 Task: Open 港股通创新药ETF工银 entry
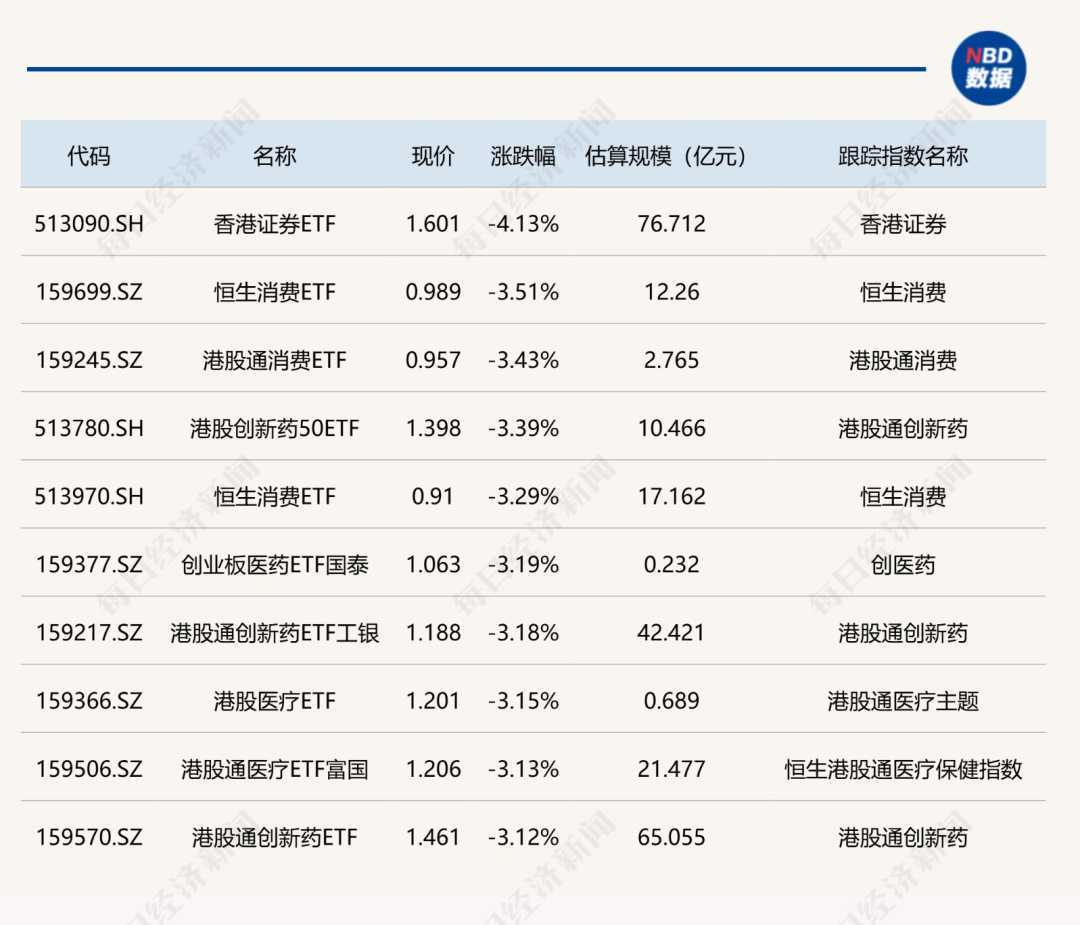(x=275, y=633)
